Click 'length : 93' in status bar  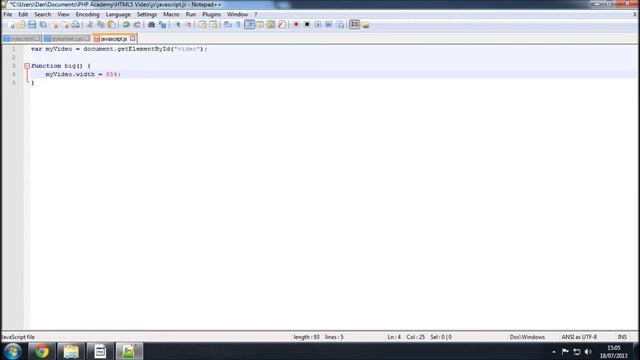click(306, 337)
